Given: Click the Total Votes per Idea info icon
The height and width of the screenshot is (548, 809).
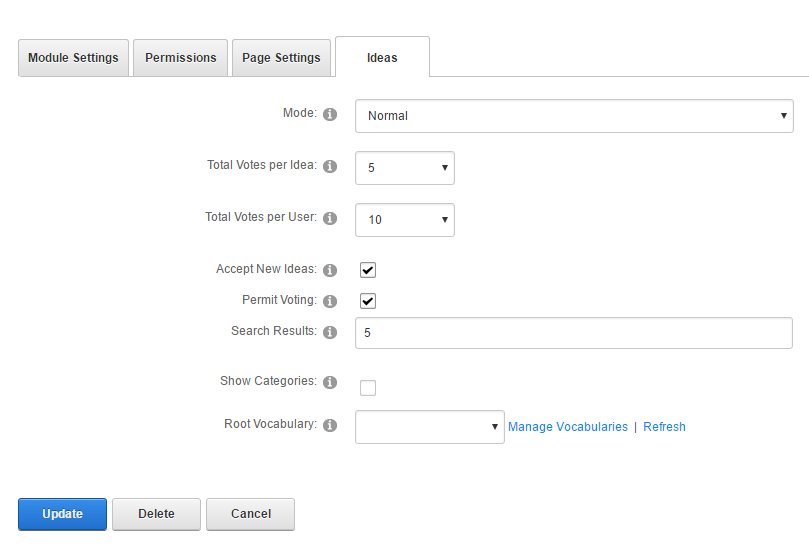Looking at the screenshot, I should click(330, 167).
